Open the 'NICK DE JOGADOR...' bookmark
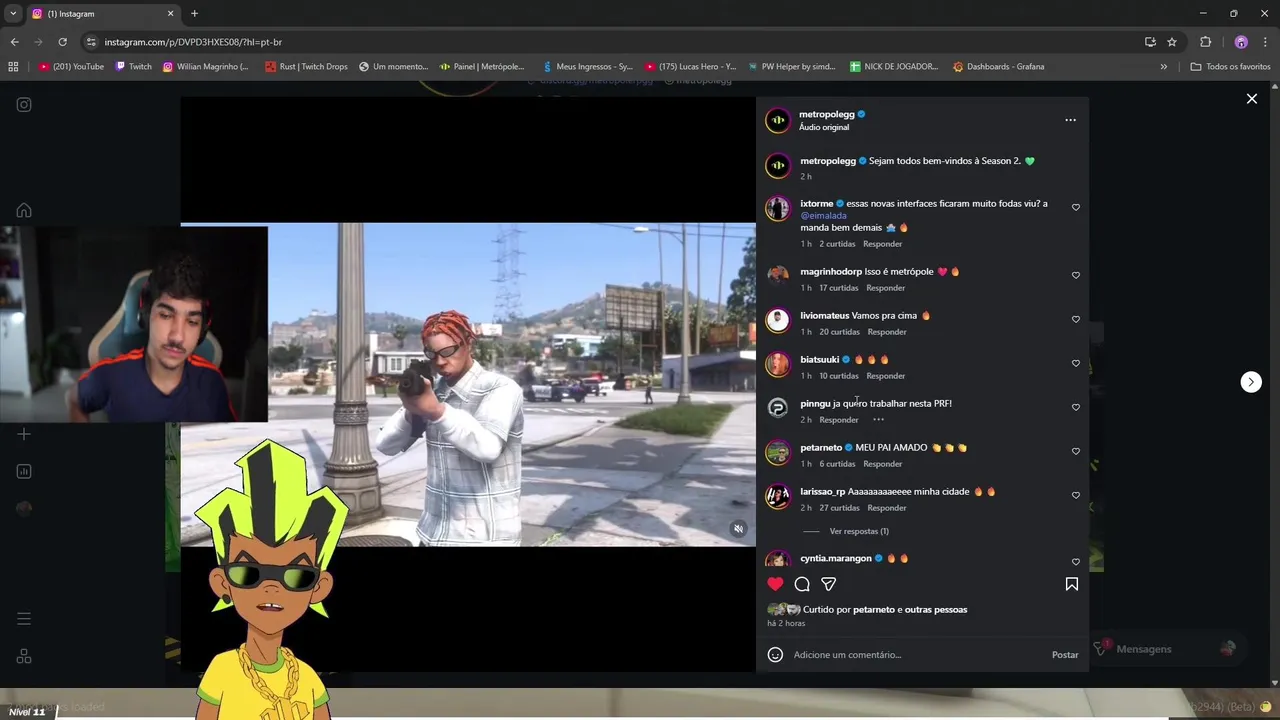This screenshot has height=720, width=1280. [894, 67]
